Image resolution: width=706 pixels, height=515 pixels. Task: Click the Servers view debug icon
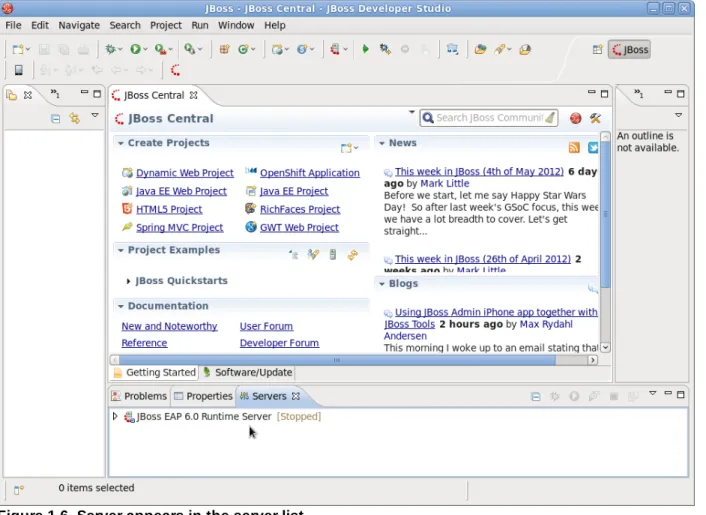555,396
